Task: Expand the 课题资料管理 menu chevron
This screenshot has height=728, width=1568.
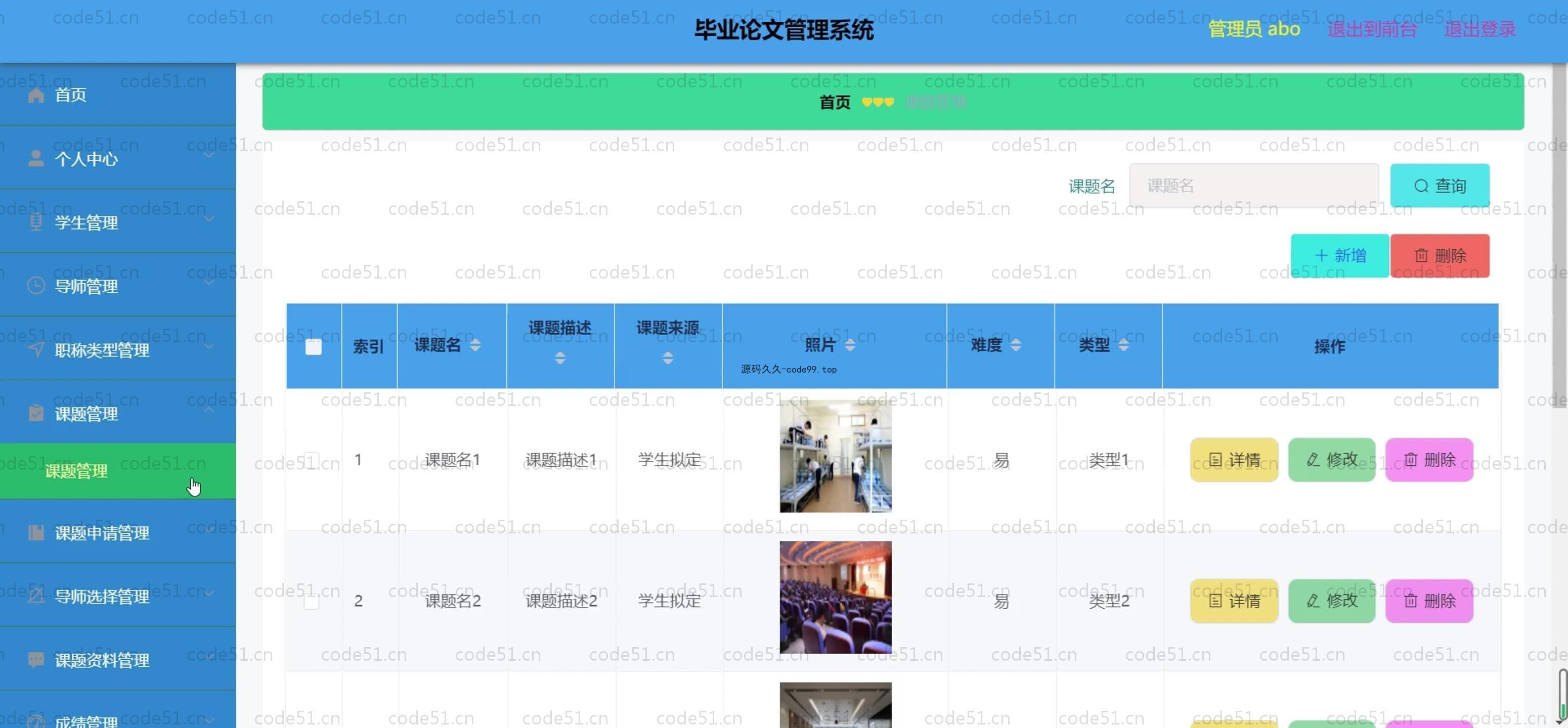Action: click(209, 657)
